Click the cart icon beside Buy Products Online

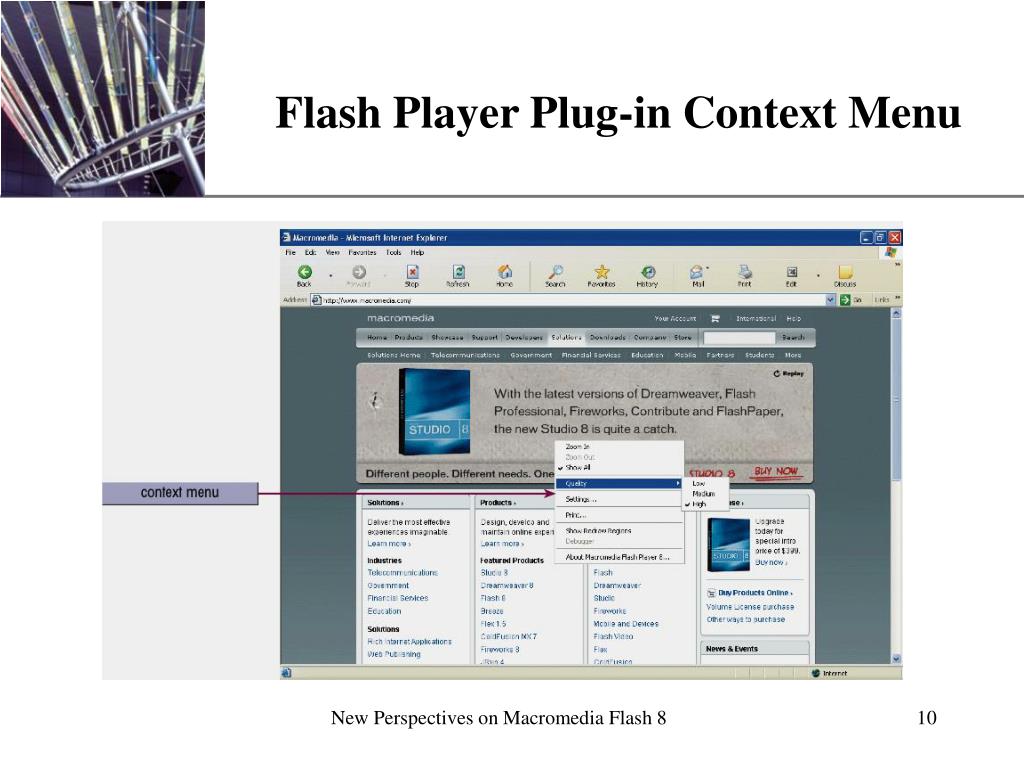[711, 593]
